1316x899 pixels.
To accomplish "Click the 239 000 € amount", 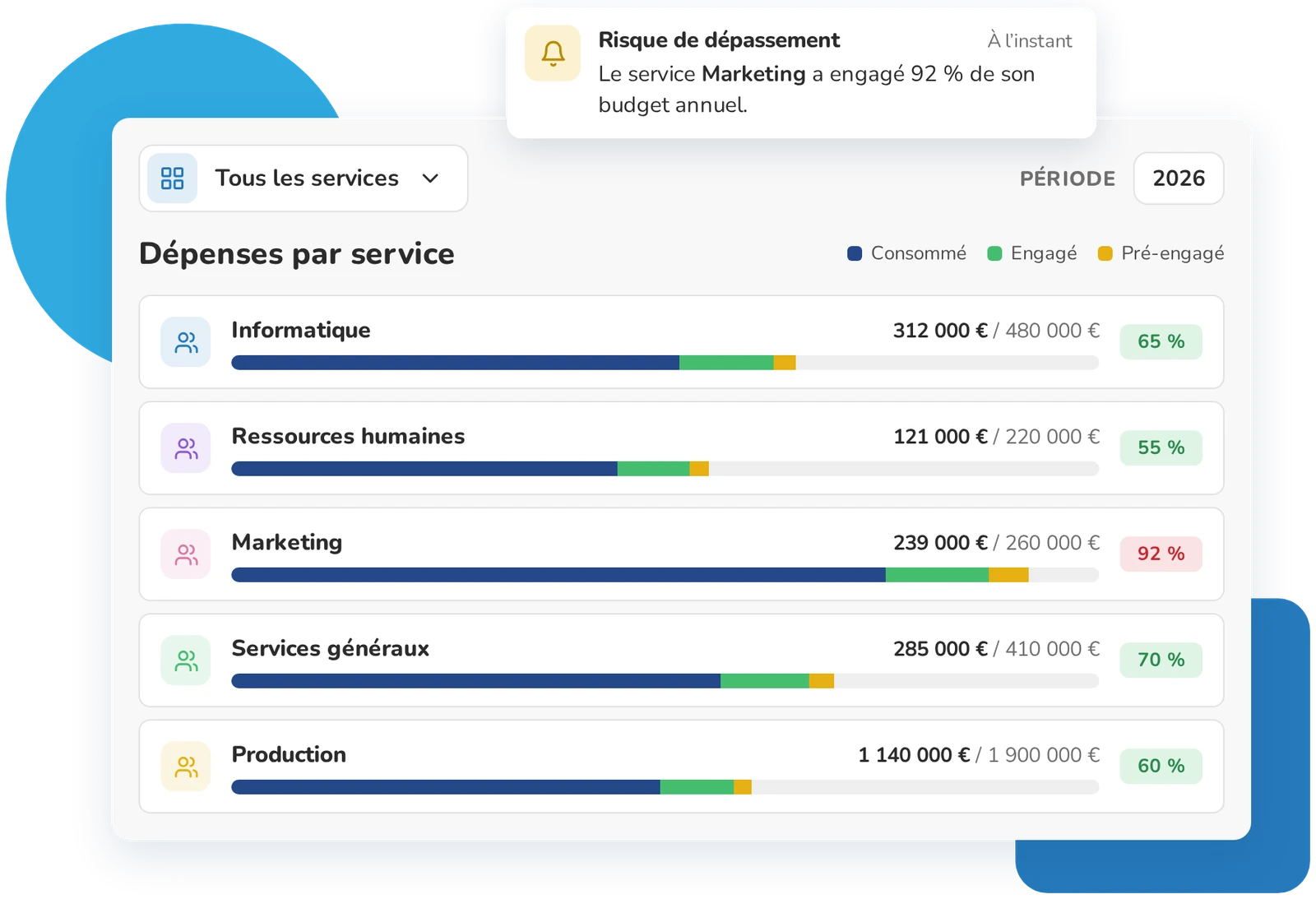I will pos(940,543).
